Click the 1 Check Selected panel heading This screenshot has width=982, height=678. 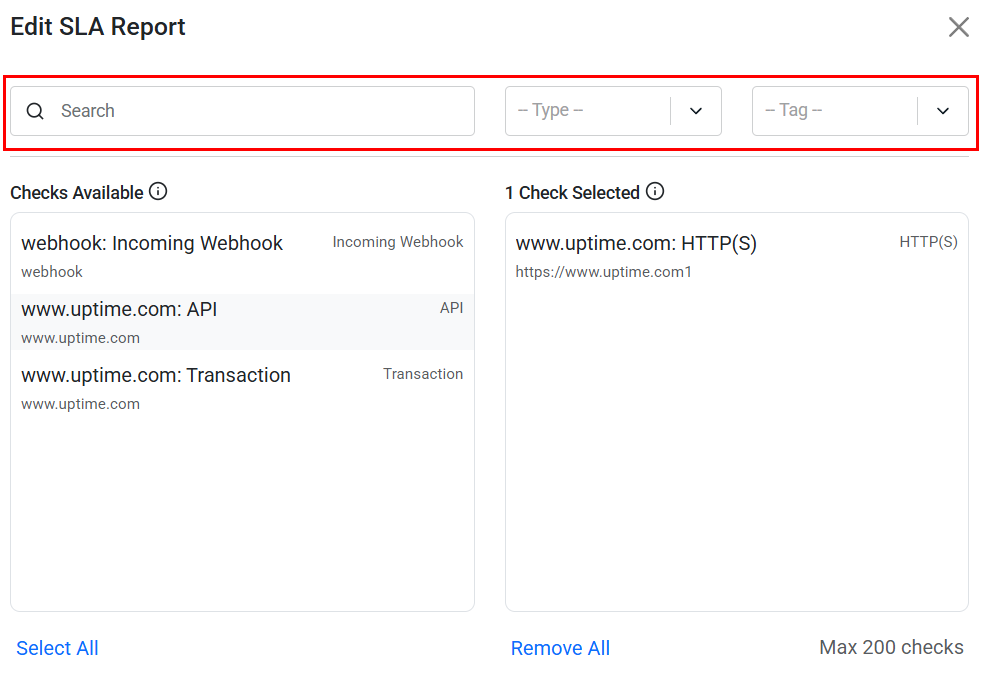pos(577,191)
